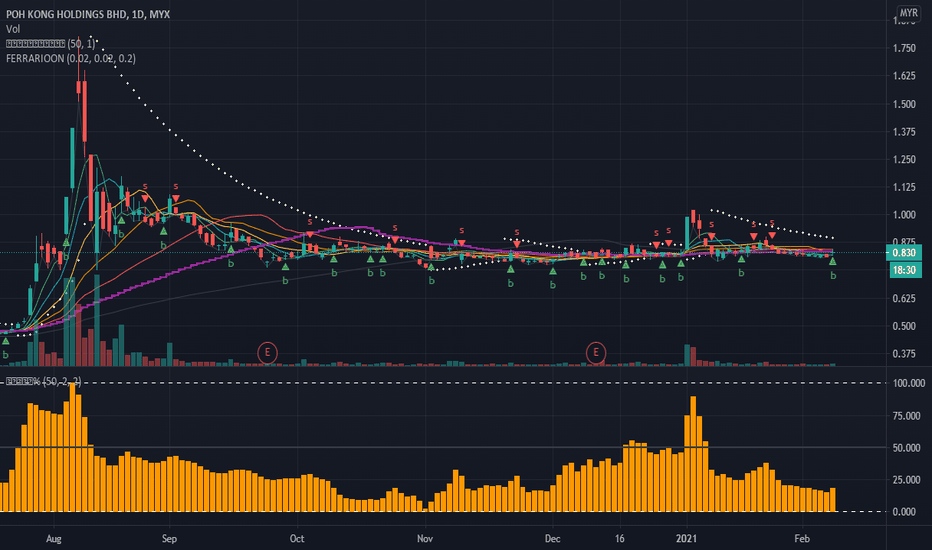
Task: Click the Feb label on the time axis
Action: [802, 539]
